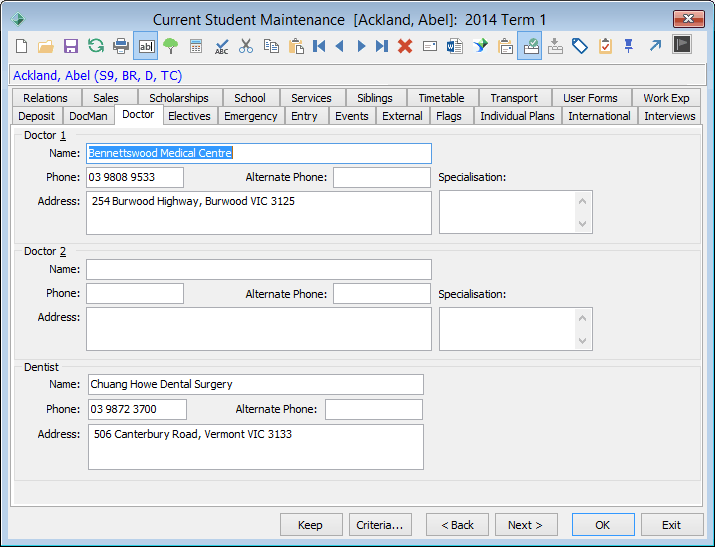Confirm with the OK button
Viewport: 715px width, 547px height.
pos(603,525)
